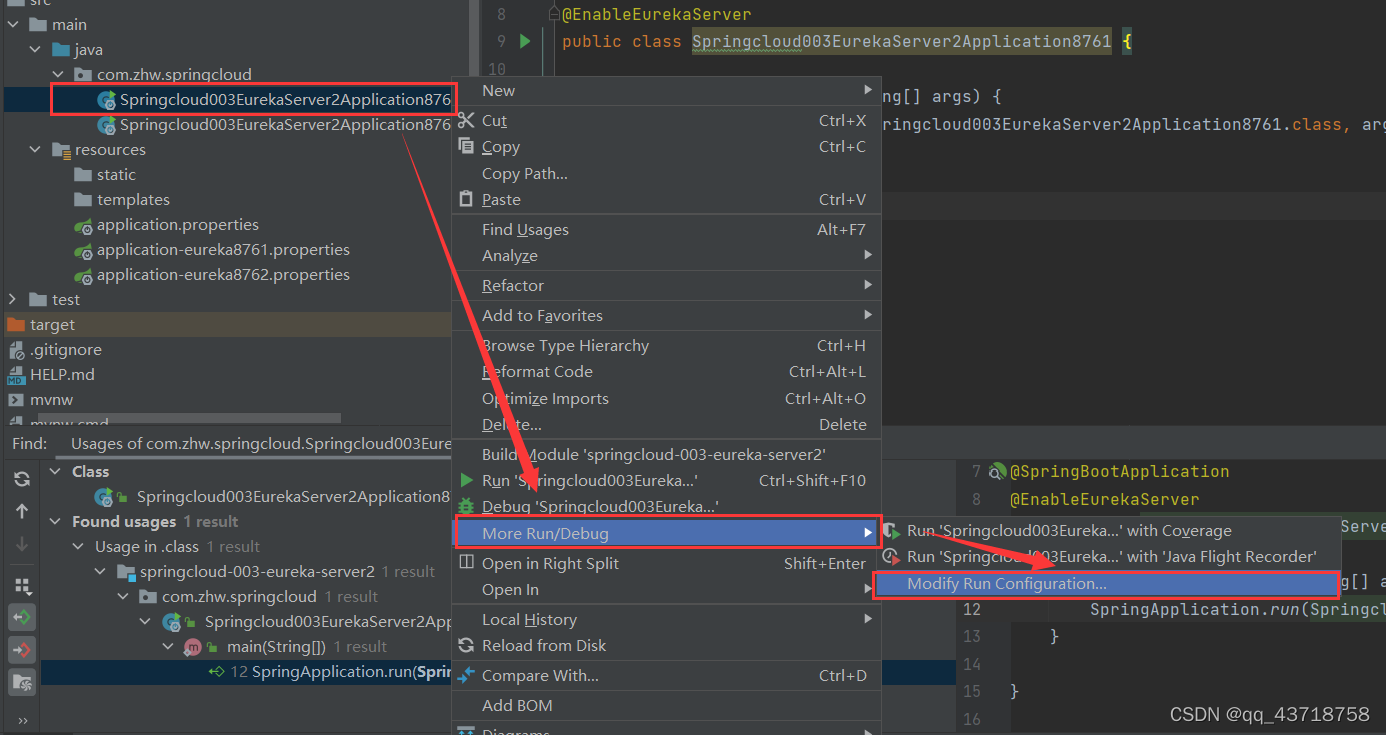The width and height of the screenshot is (1386, 735).
Task: Click the shield icon of Run with Coverage
Action: (890, 530)
